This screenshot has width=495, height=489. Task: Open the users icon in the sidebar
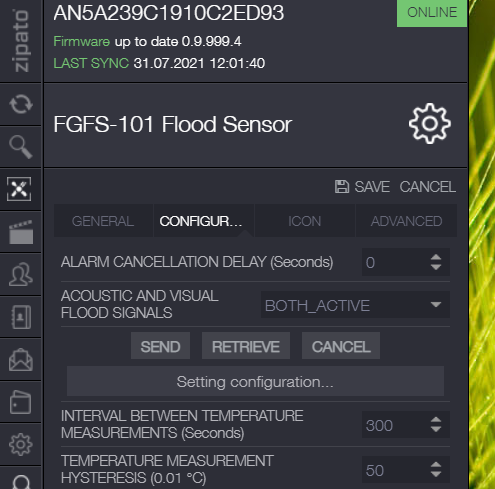point(21,274)
